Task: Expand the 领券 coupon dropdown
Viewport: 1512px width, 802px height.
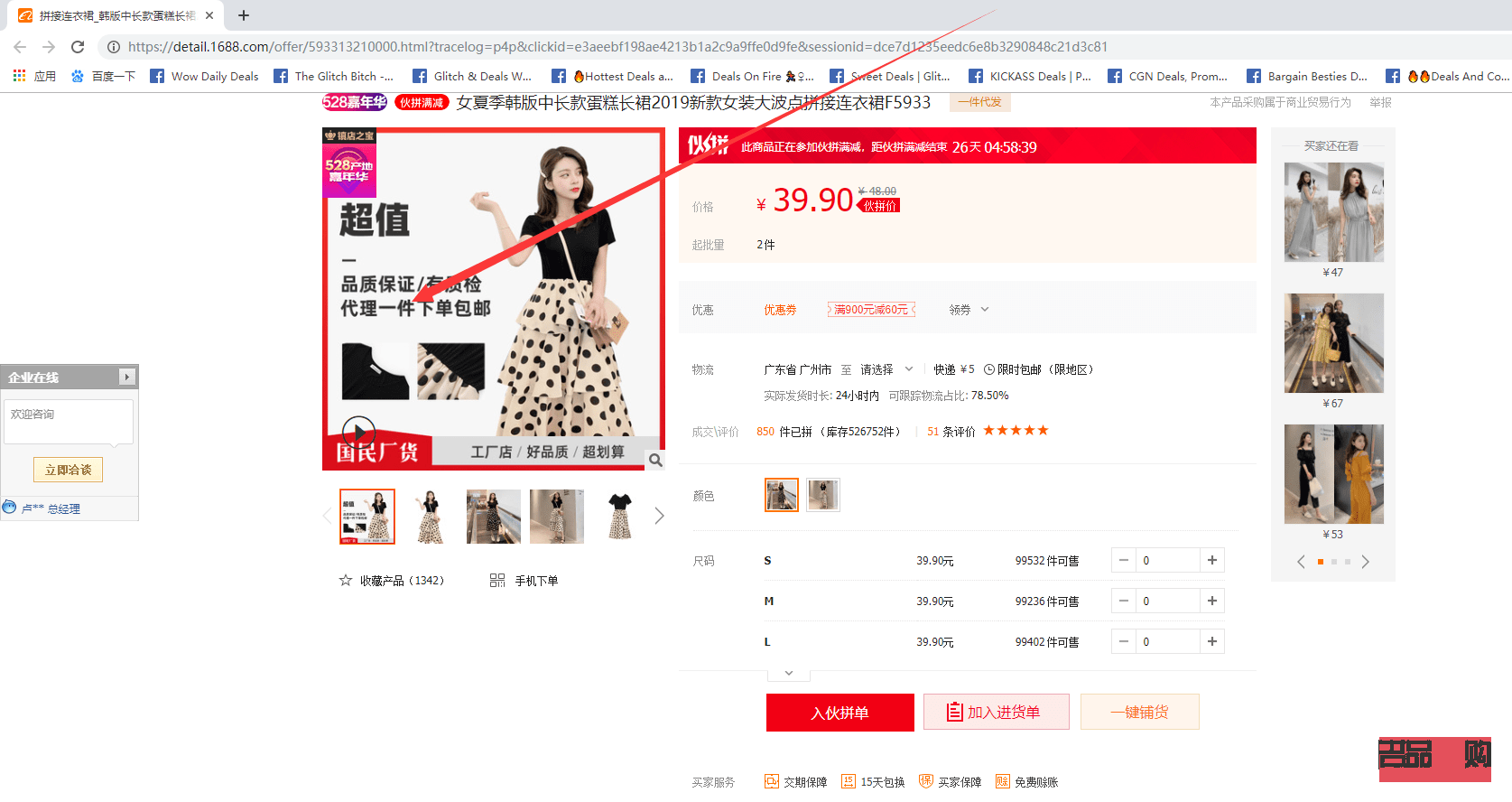Action: point(969,310)
